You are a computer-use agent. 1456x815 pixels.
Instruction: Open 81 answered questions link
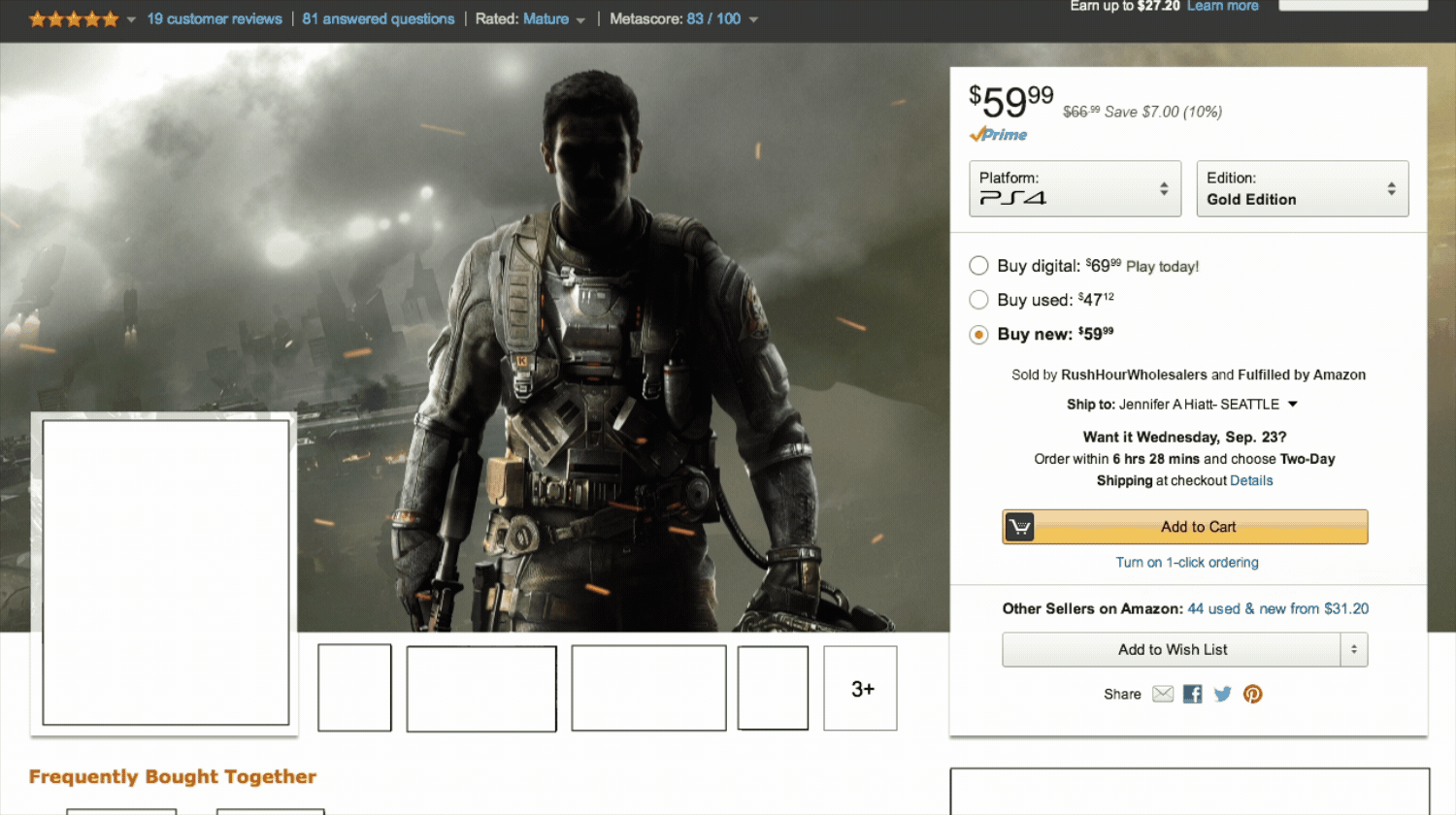(x=378, y=18)
